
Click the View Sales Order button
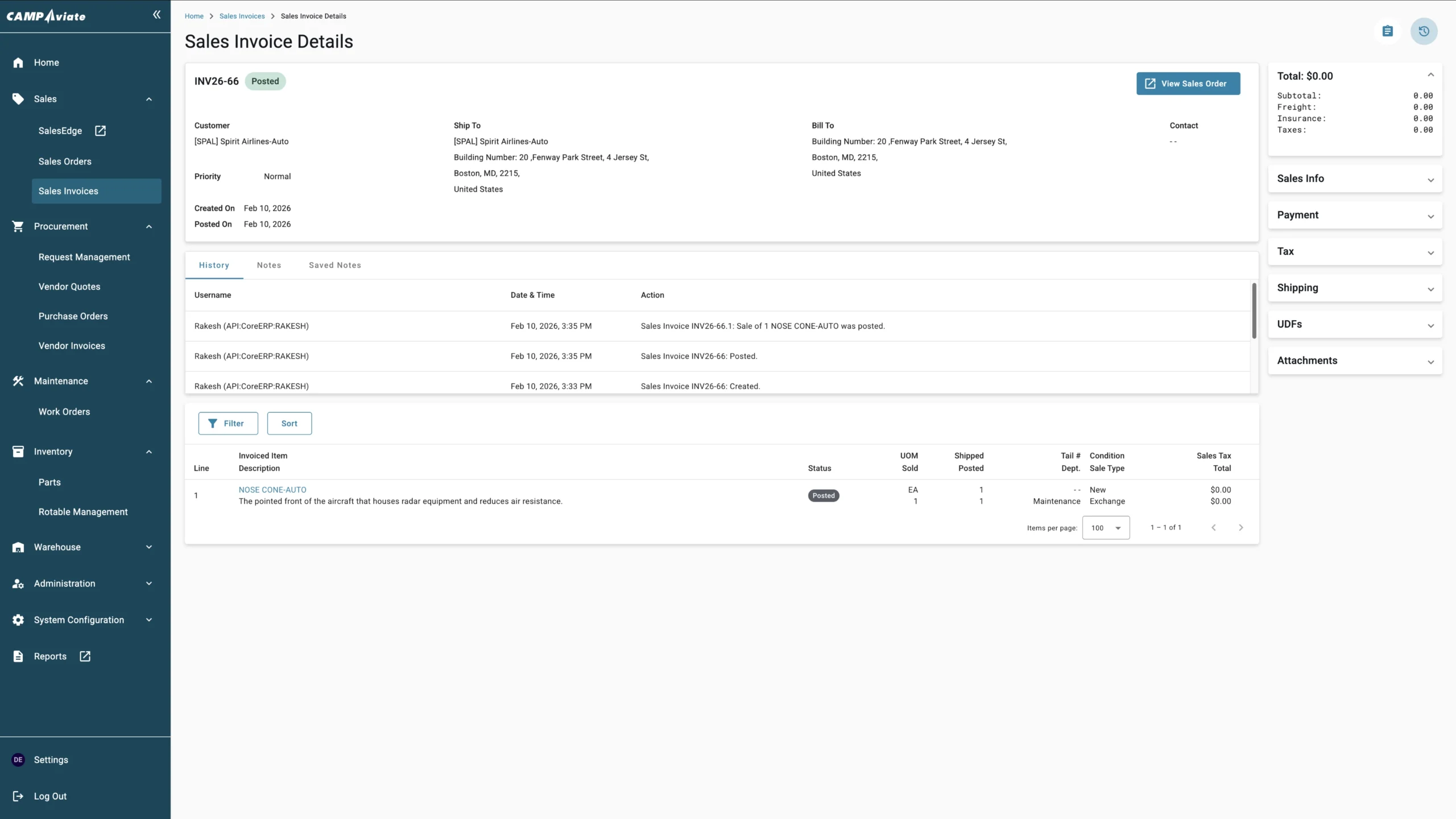click(x=1188, y=84)
